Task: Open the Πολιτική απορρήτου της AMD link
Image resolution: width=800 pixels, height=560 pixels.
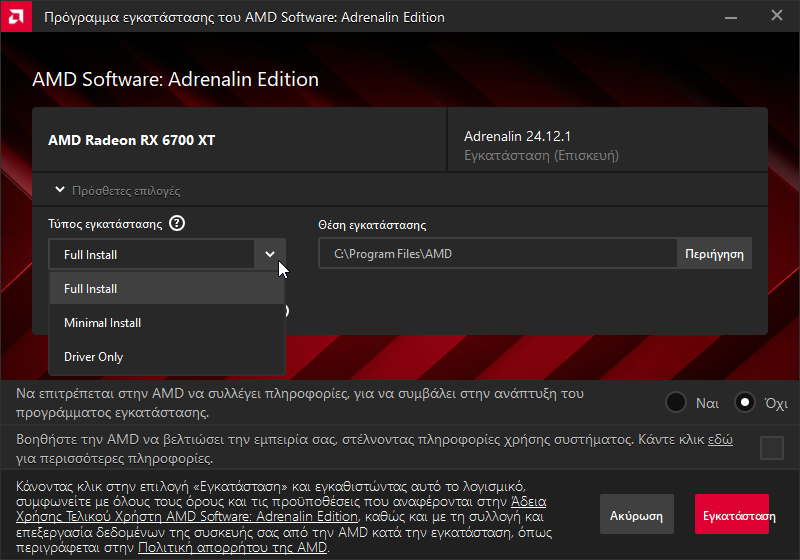Action: coord(233,548)
